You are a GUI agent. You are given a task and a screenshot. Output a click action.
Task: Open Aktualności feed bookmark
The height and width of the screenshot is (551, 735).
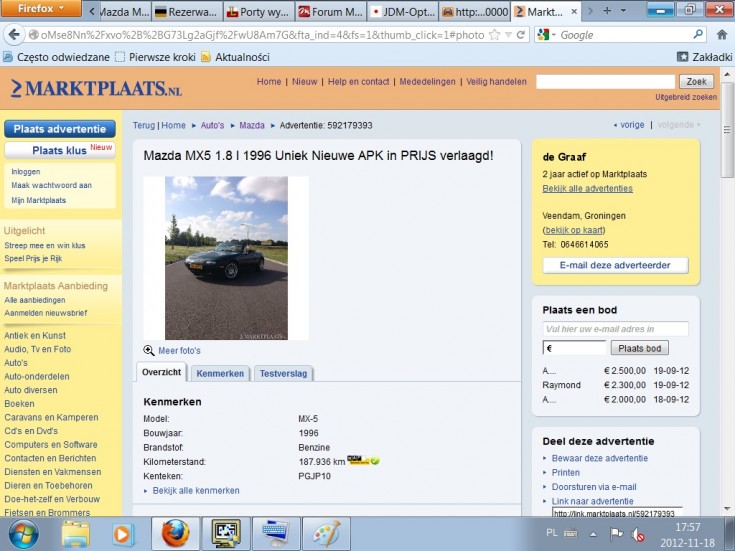(x=236, y=57)
